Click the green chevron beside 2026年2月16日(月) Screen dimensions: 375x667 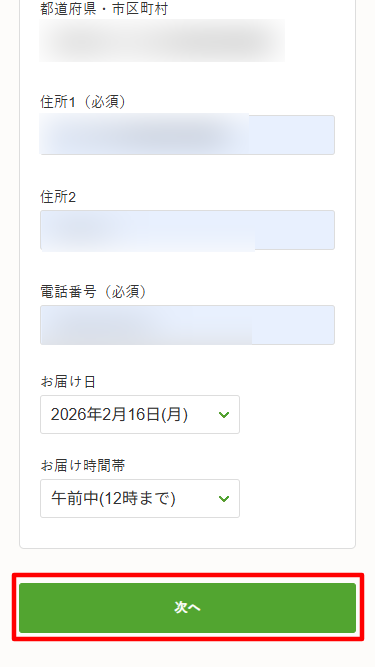point(224,415)
